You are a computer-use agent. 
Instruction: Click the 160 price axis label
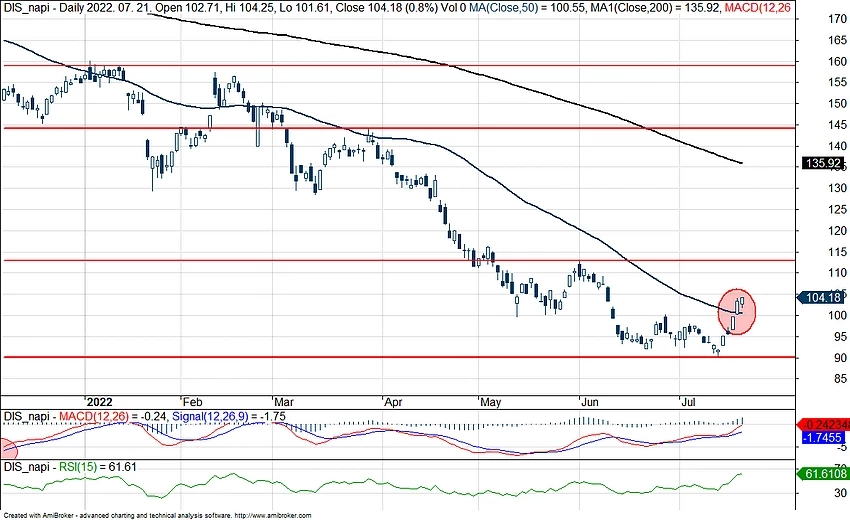(838, 61)
